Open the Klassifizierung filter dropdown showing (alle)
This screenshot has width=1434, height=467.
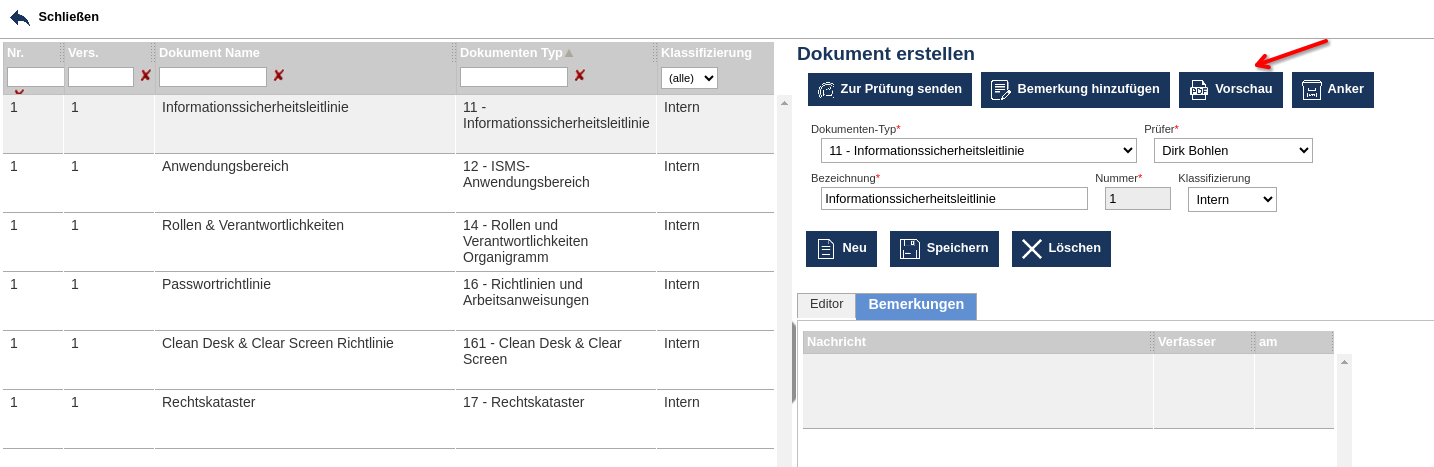(x=689, y=78)
